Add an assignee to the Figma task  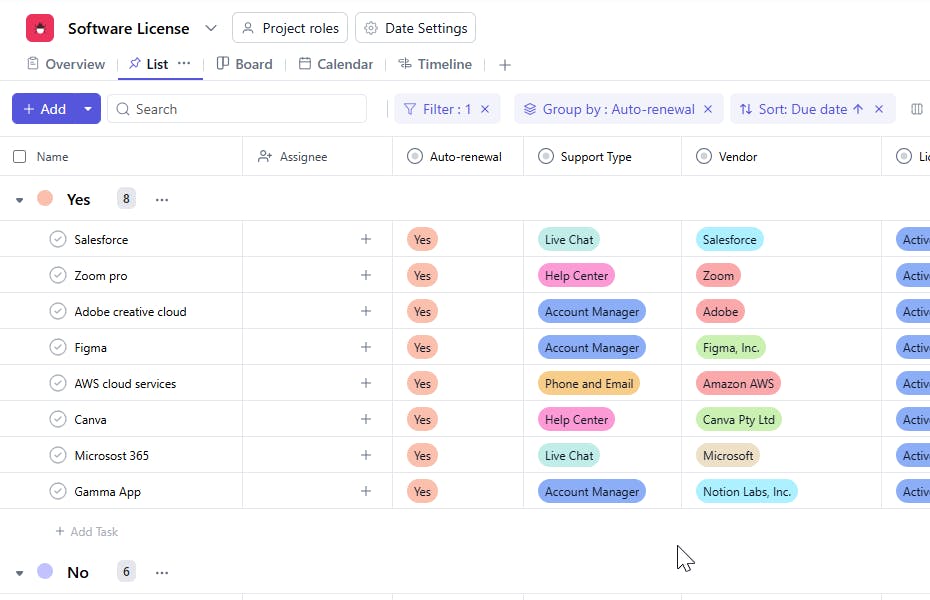pos(366,347)
